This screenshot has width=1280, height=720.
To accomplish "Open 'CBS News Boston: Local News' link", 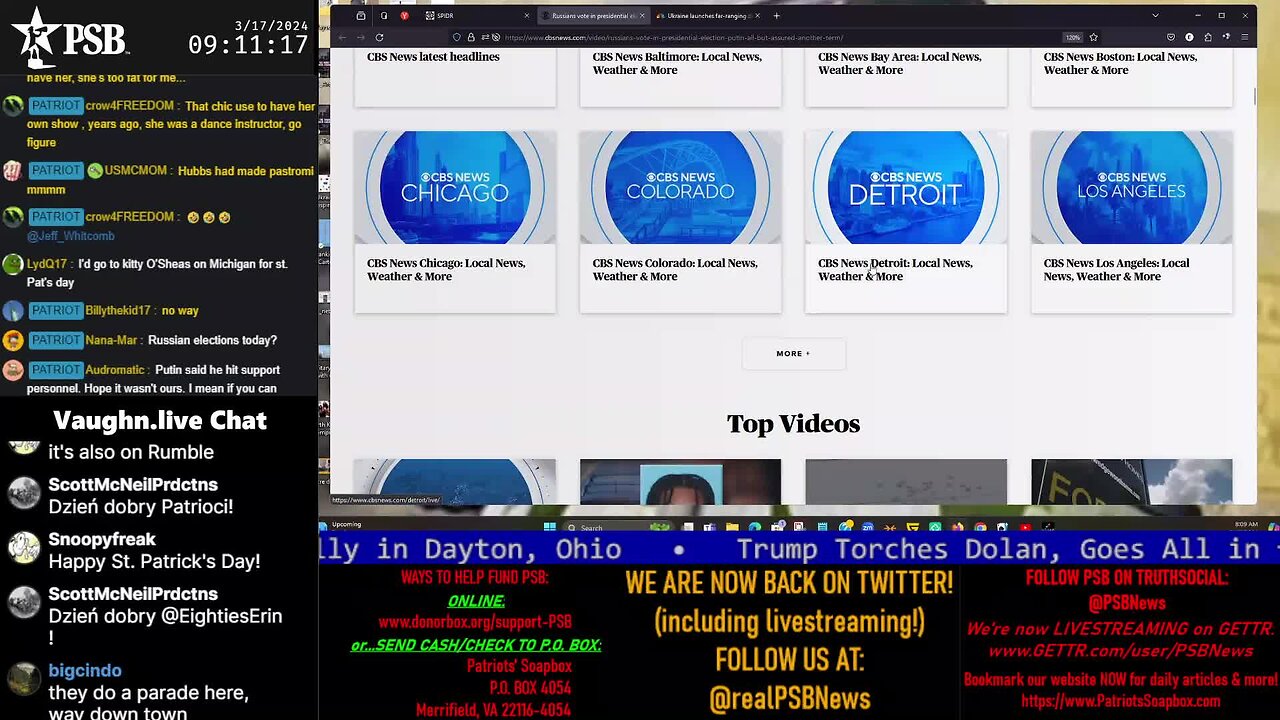I will (x=1120, y=63).
